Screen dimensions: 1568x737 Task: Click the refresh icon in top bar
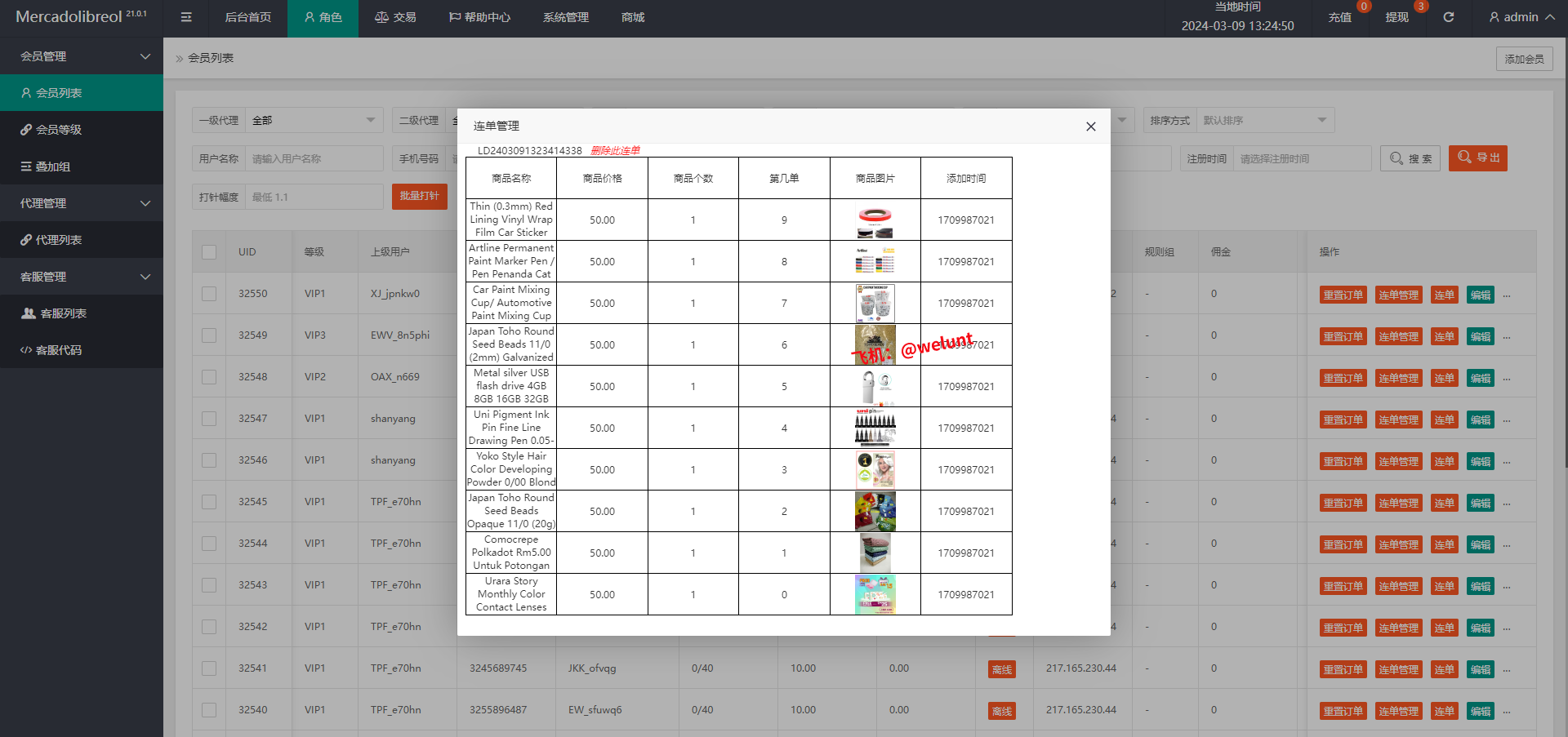point(1448,17)
